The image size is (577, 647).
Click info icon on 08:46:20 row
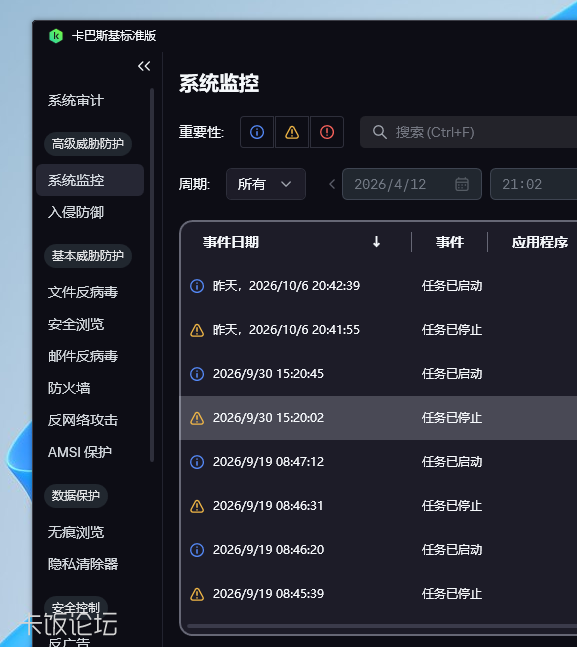click(x=197, y=550)
